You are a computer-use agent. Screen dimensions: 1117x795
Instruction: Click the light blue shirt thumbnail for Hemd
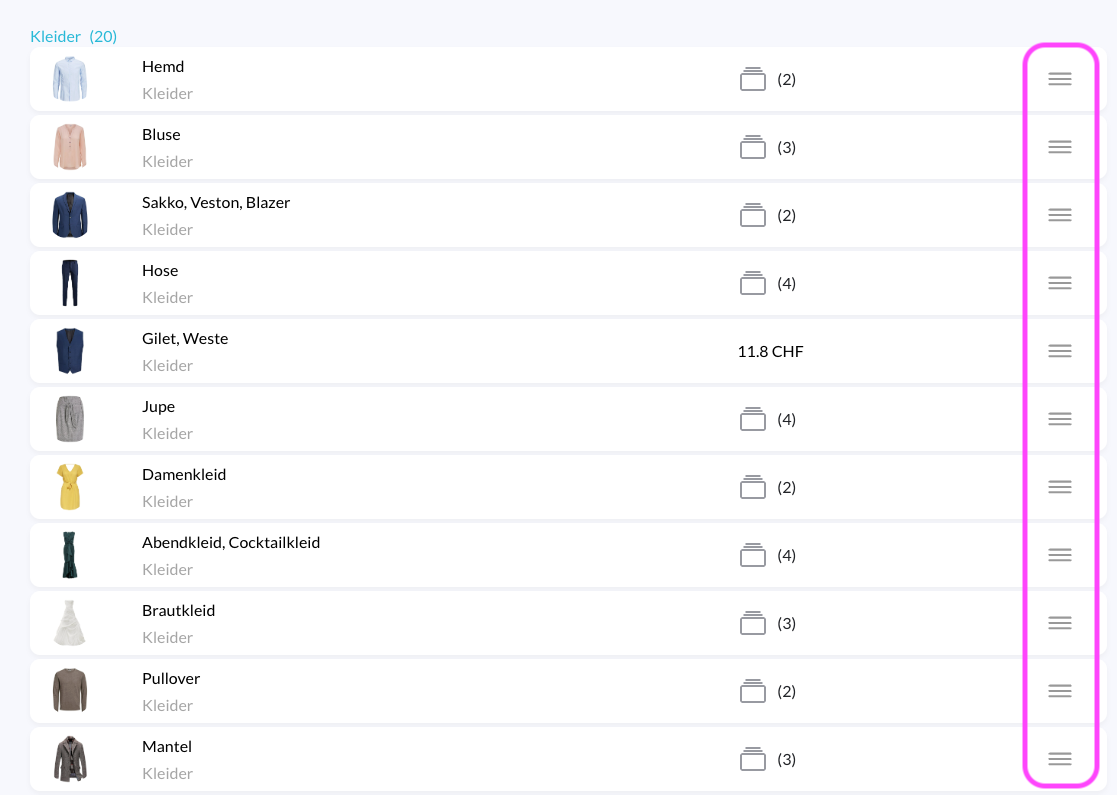pyautogui.click(x=70, y=79)
